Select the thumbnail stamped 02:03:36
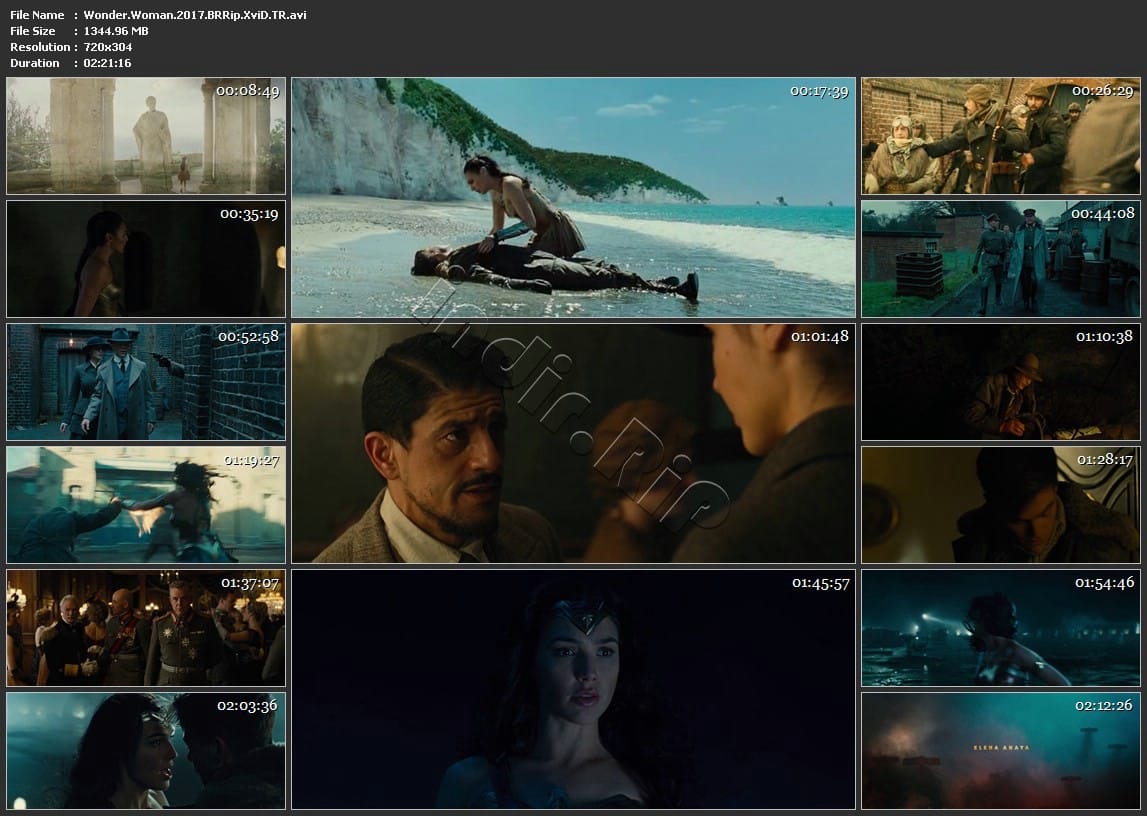This screenshot has width=1147, height=816. click(146, 751)
